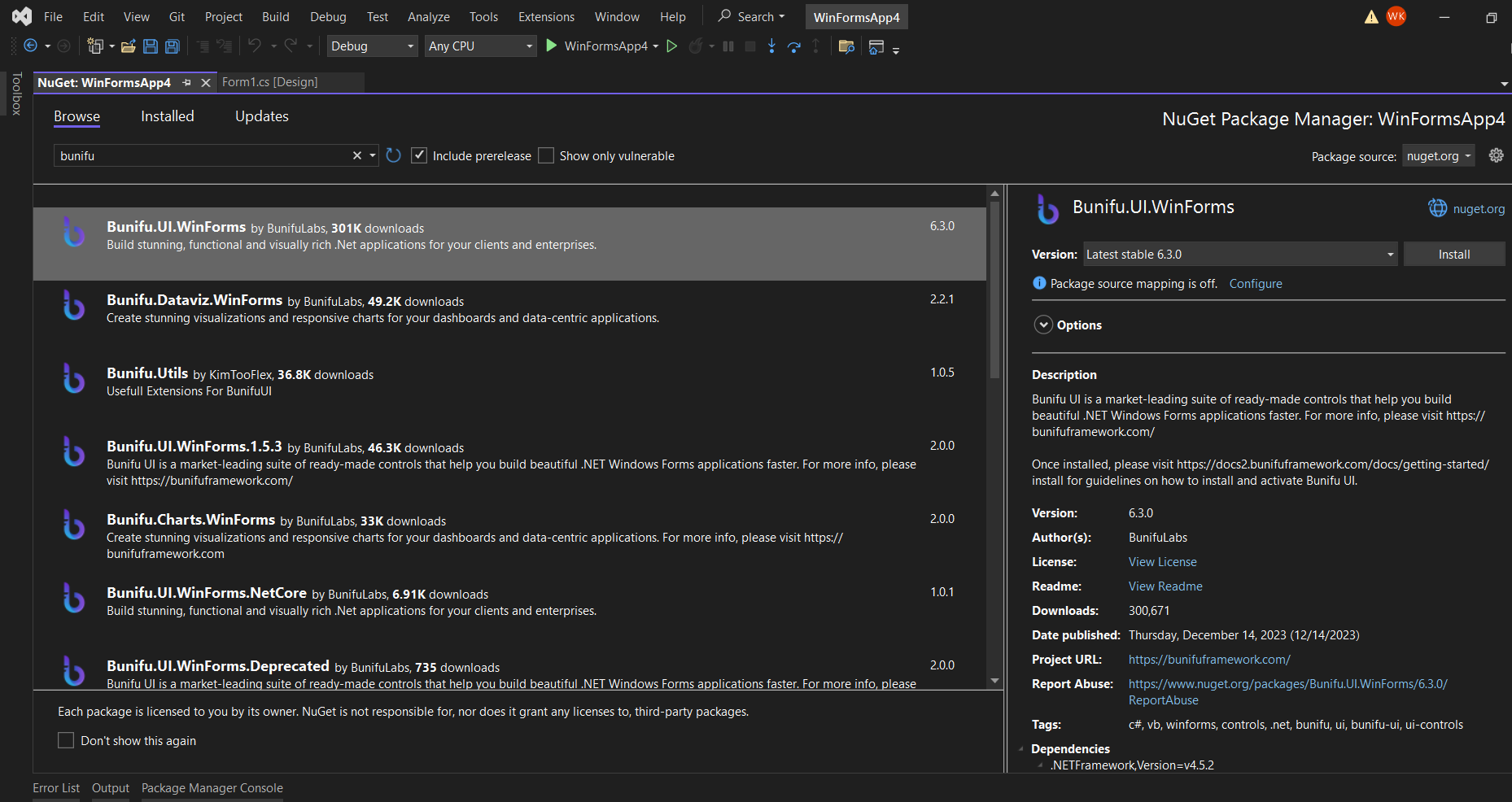Click the package list scroll up arrow
This screenshot has width=1512, height=802.
994,194
